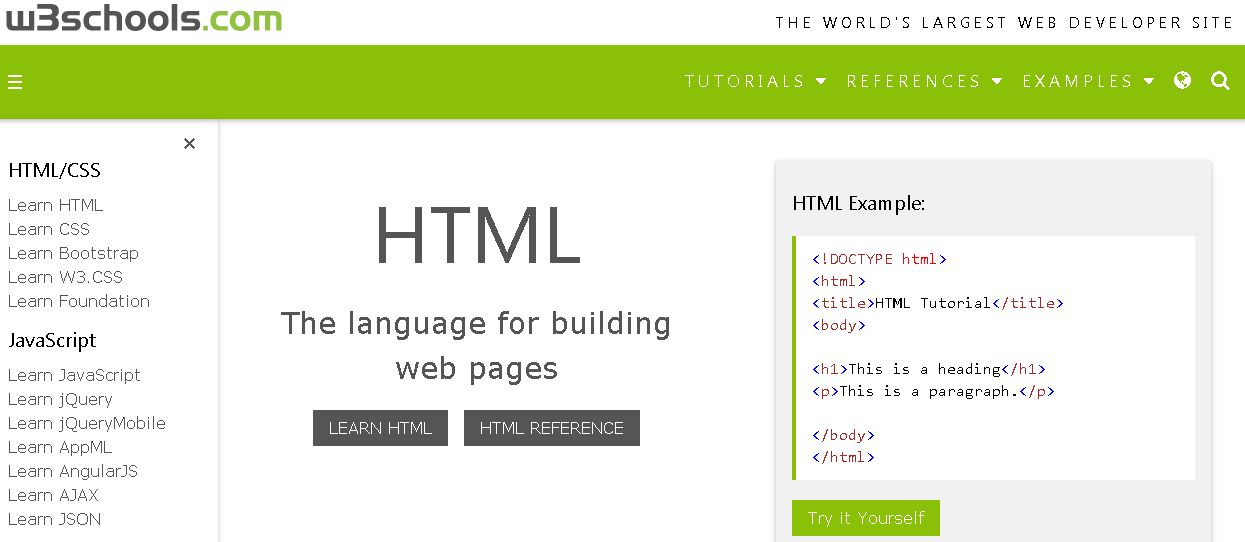Expand the Examples dropdown

(x=1089, y=81)
